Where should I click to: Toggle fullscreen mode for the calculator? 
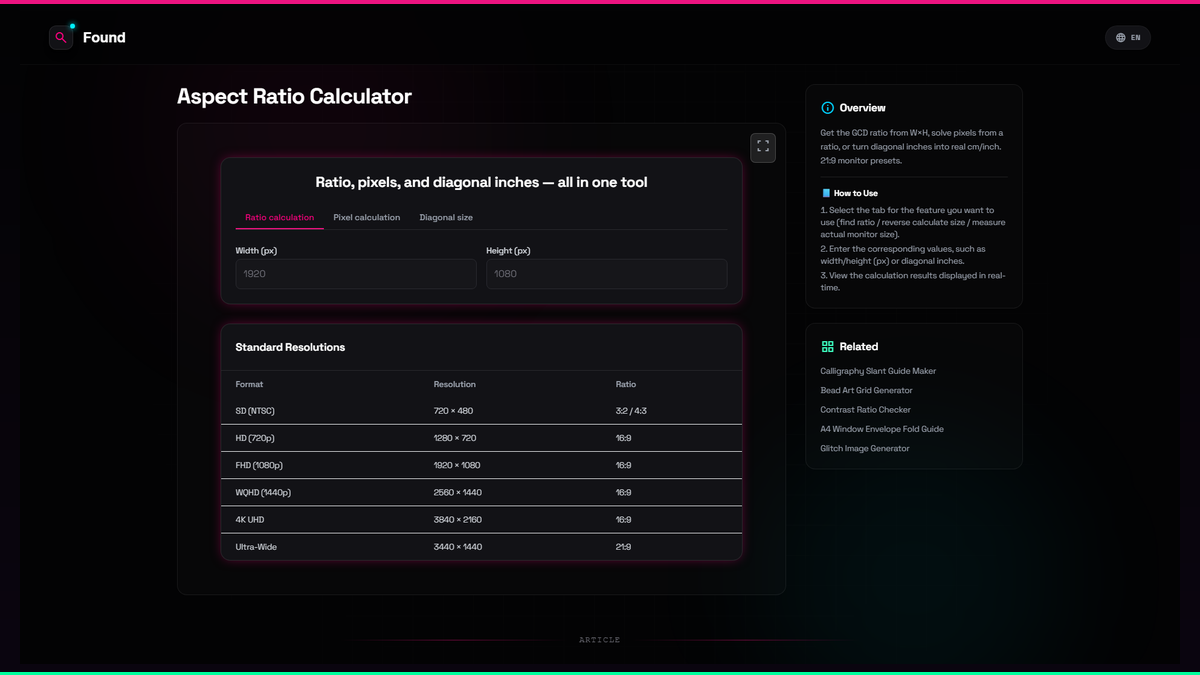pos(763,147)
